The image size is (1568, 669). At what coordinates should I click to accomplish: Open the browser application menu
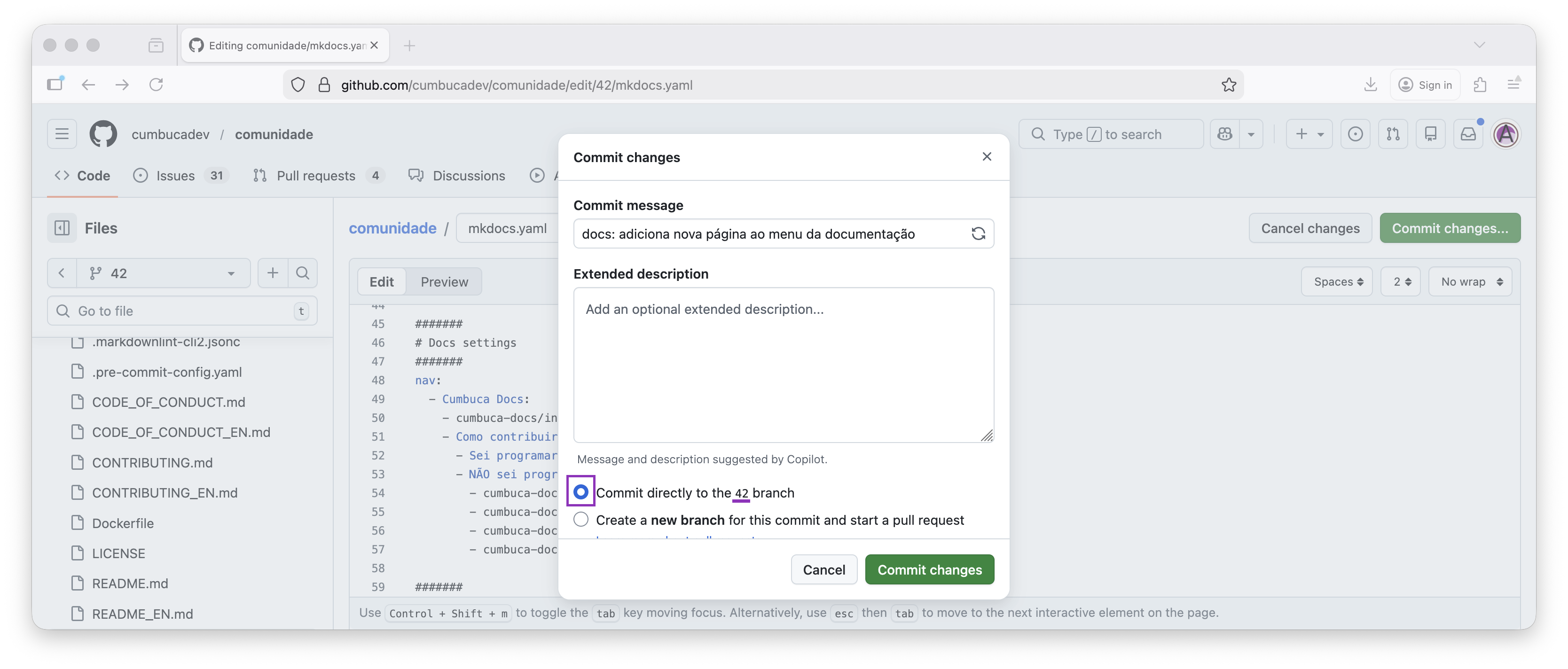[1513, 85]
